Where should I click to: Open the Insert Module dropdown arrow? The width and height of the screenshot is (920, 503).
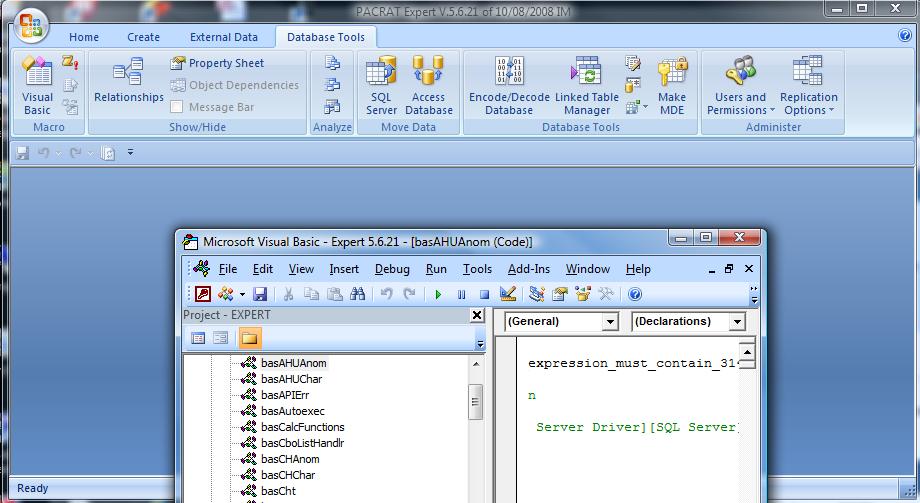(242, 295)
